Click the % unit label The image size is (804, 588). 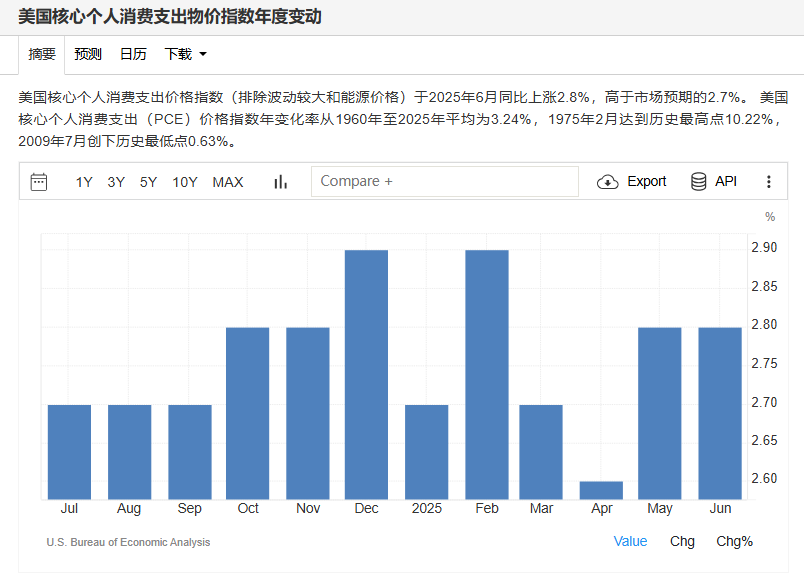(770, 217)
